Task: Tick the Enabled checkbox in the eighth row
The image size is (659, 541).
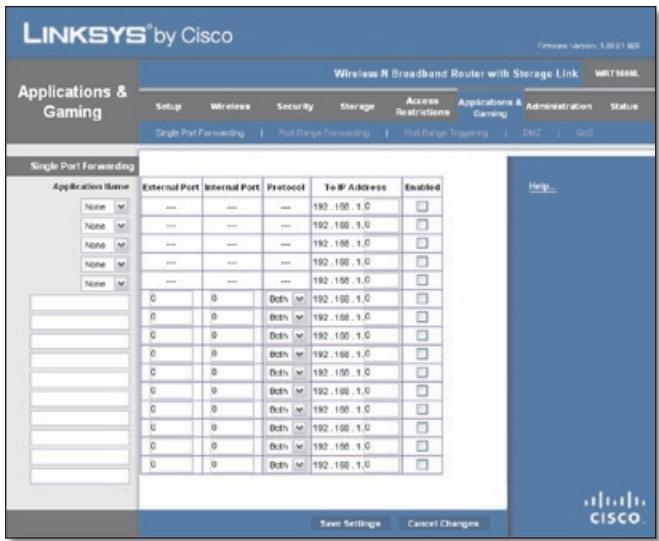Action: coord(422,335)
